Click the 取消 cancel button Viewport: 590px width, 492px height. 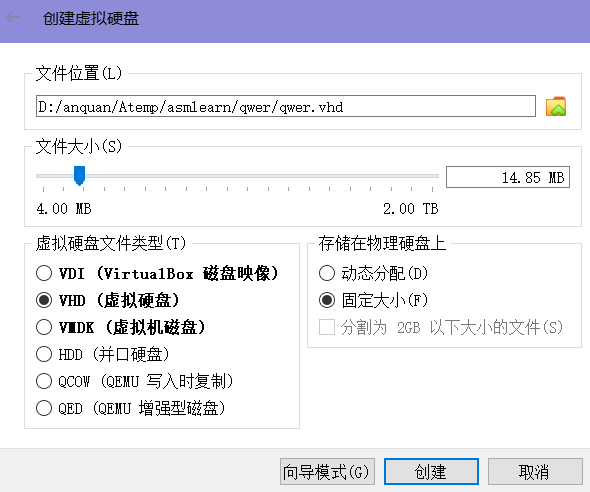pyautogui.click(x=535, y=471)
